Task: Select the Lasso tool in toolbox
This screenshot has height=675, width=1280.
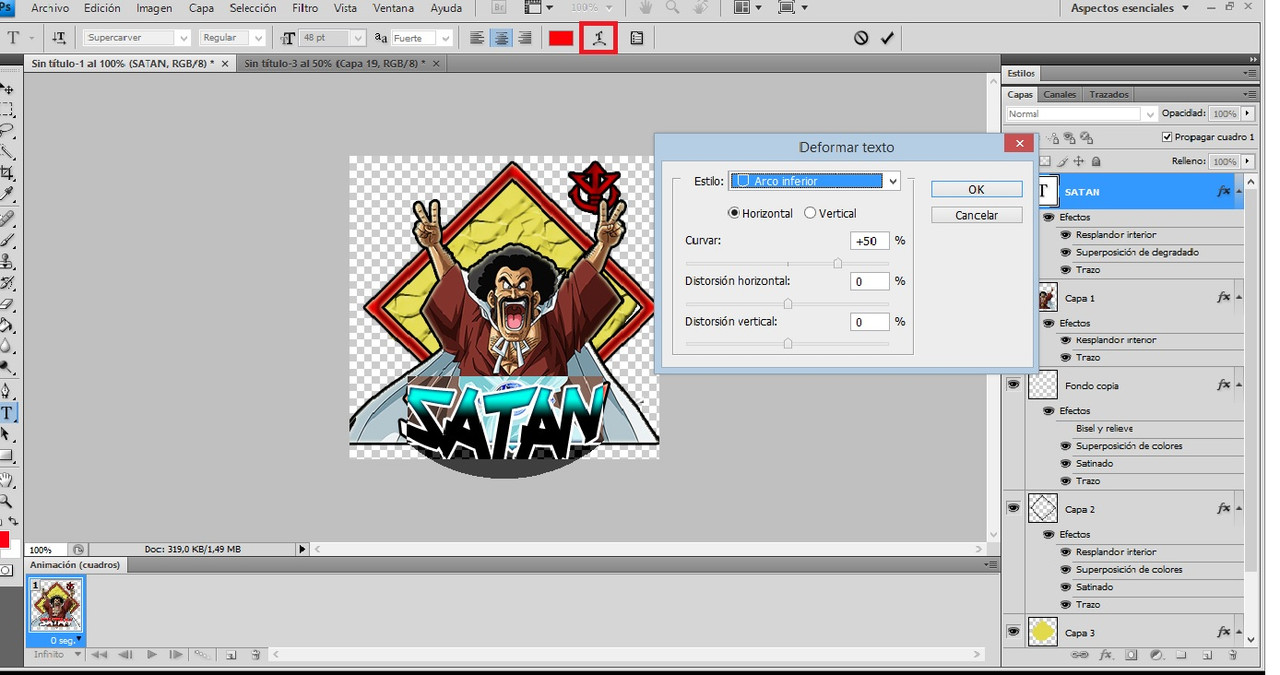Action: 7,130
